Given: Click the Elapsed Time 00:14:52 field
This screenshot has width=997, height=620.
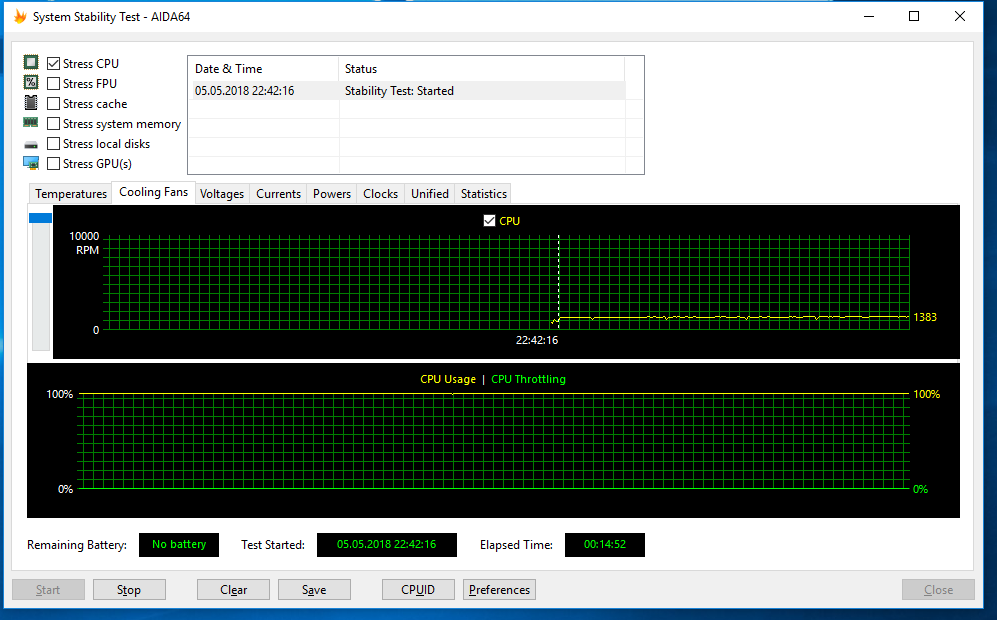Looking at the screenshot, I should [605, 544].
